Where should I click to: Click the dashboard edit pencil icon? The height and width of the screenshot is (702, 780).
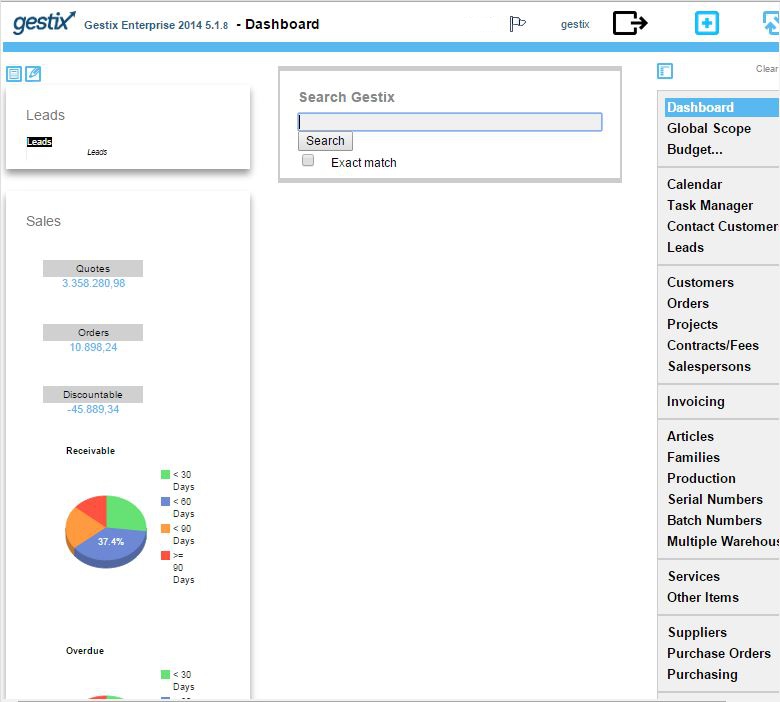[x=33, y=74]
